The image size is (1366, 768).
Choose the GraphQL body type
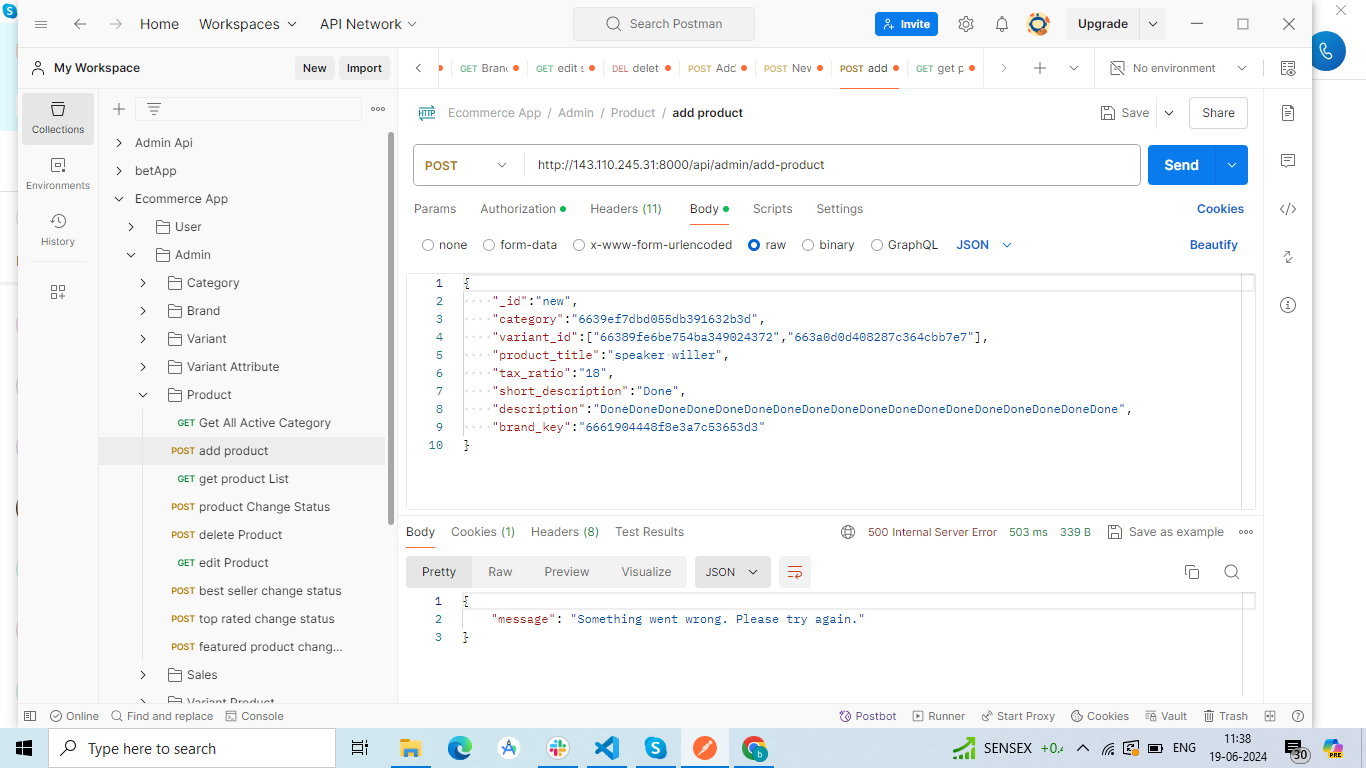pyautogui.click(x=877, y=245)
